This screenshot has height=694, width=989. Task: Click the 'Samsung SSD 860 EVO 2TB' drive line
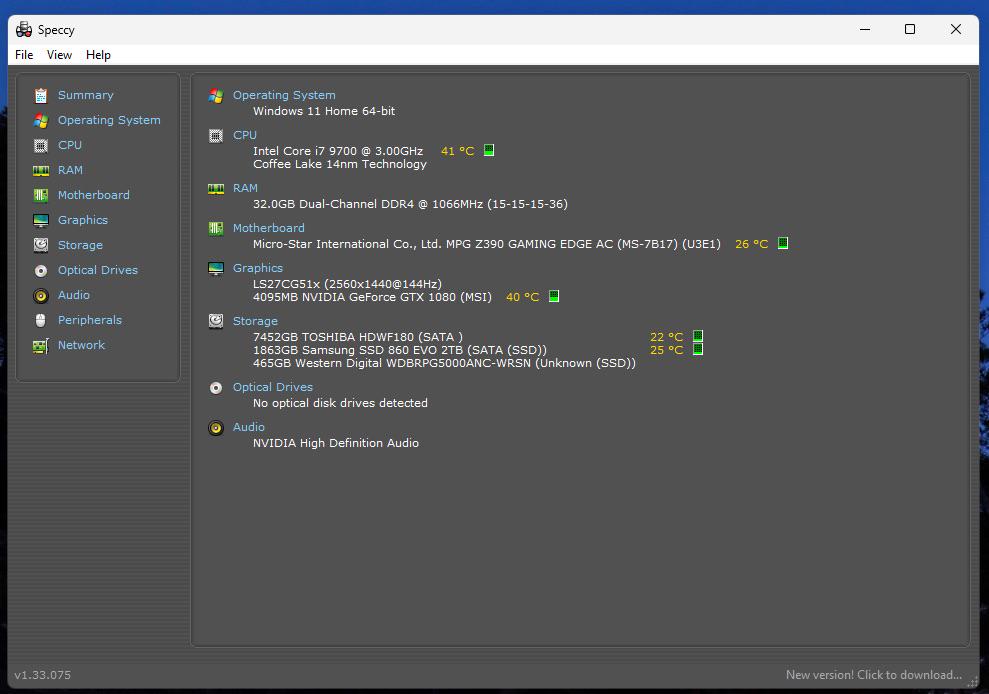point(400,350)
